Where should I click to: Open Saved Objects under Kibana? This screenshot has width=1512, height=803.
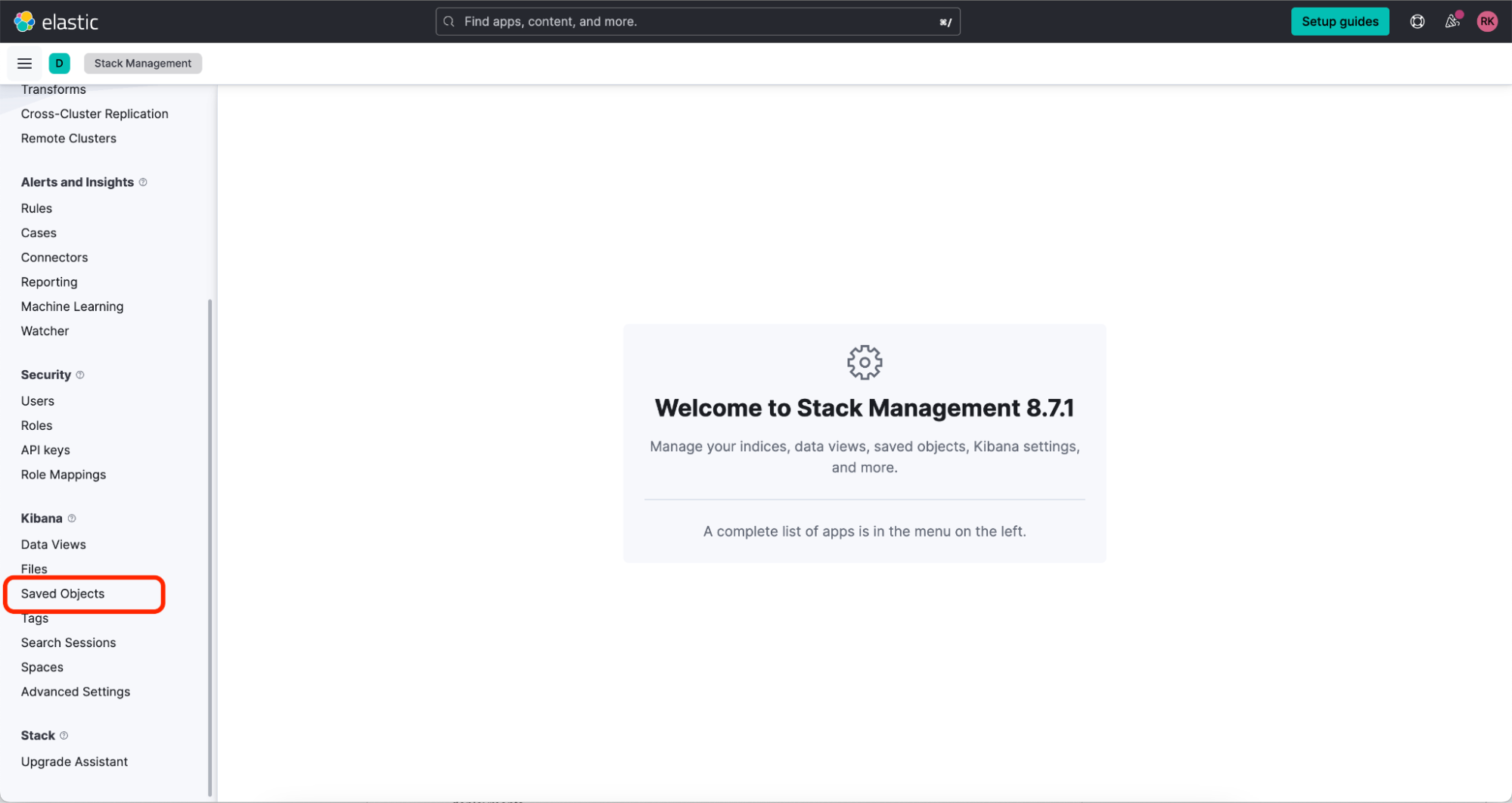(63, 593)
